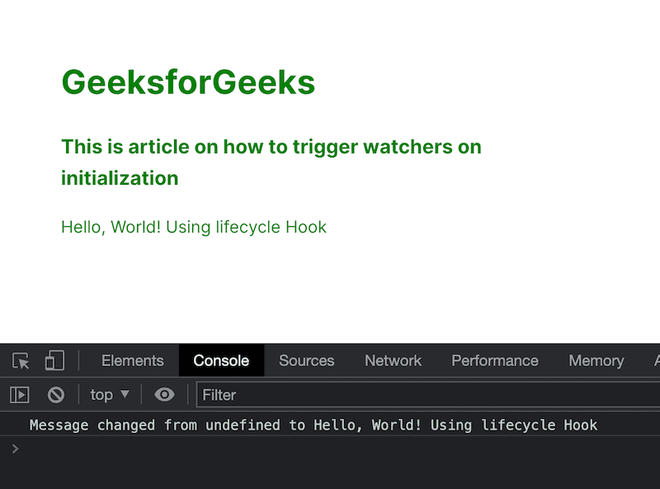Click the GeeksforGeeks heading
This screenshot has height=489, width=660.
click(x=188, y=82)
